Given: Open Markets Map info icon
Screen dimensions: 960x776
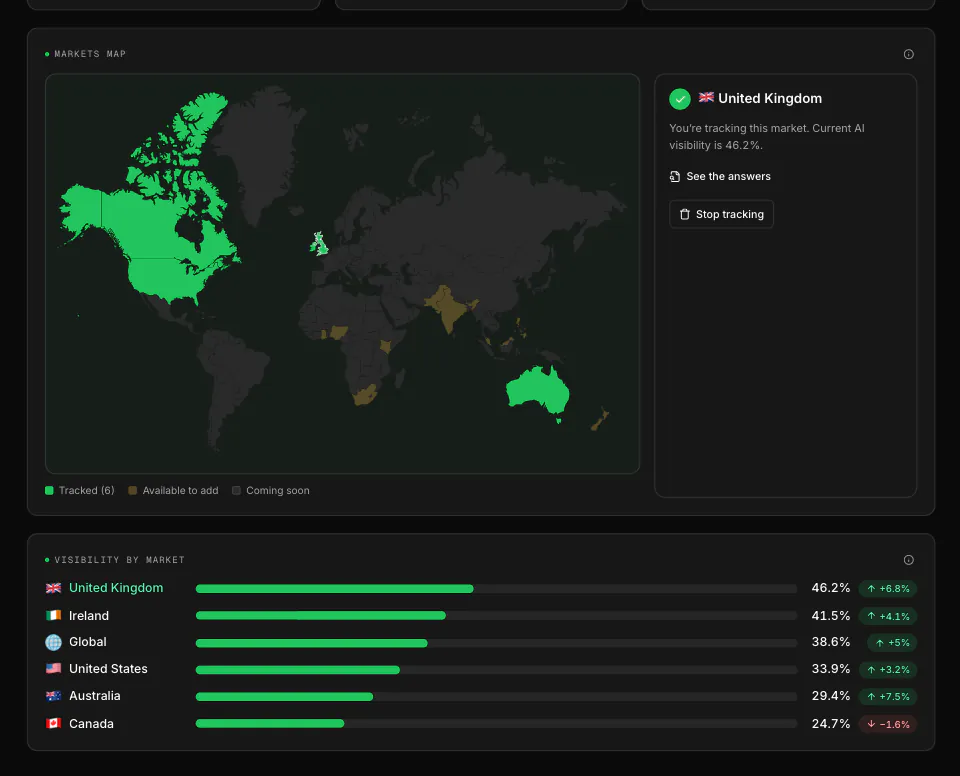Looking at the screenshot, I should pyautogui.click(x=909, y=54).
